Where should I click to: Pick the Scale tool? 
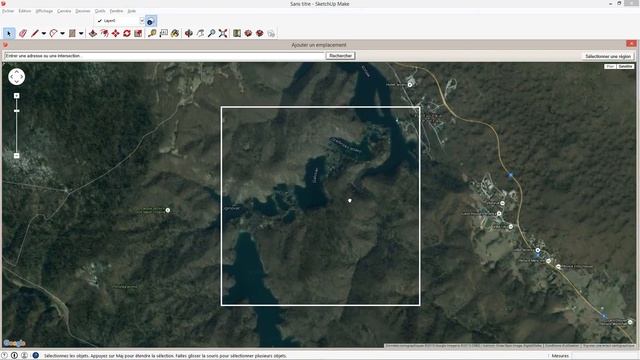tap(138, 33)
